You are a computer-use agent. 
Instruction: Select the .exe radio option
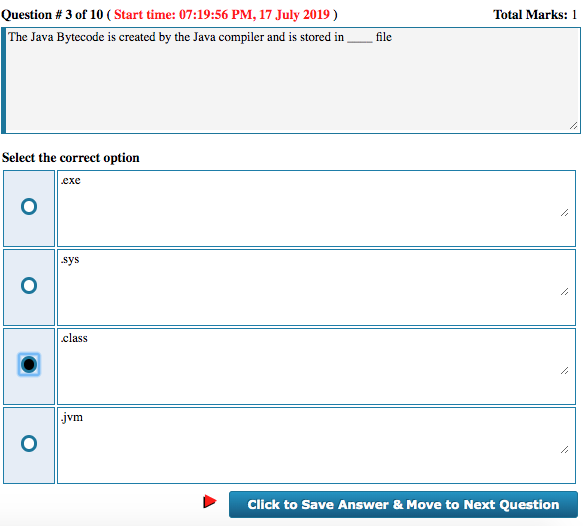click(x=29, y=207)
